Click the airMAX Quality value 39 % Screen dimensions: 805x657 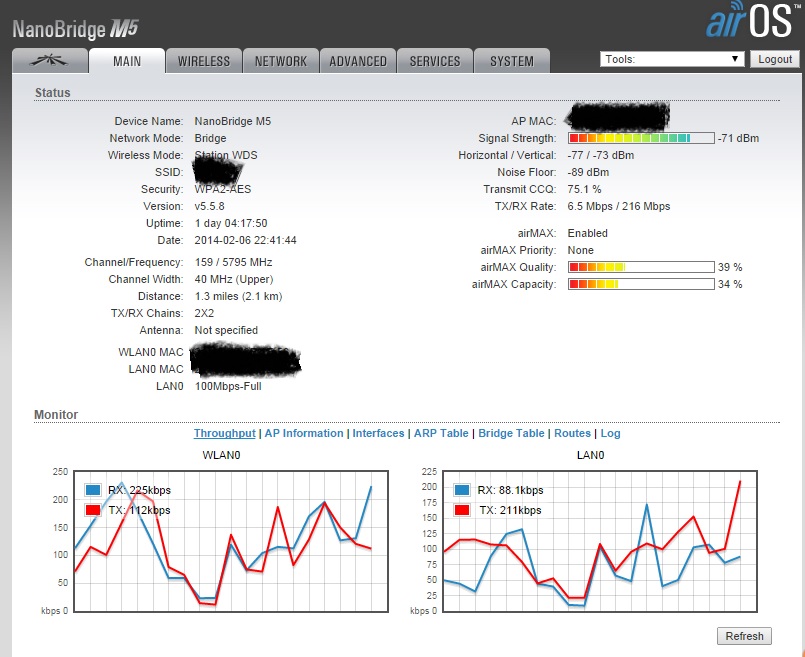[730, 267]
